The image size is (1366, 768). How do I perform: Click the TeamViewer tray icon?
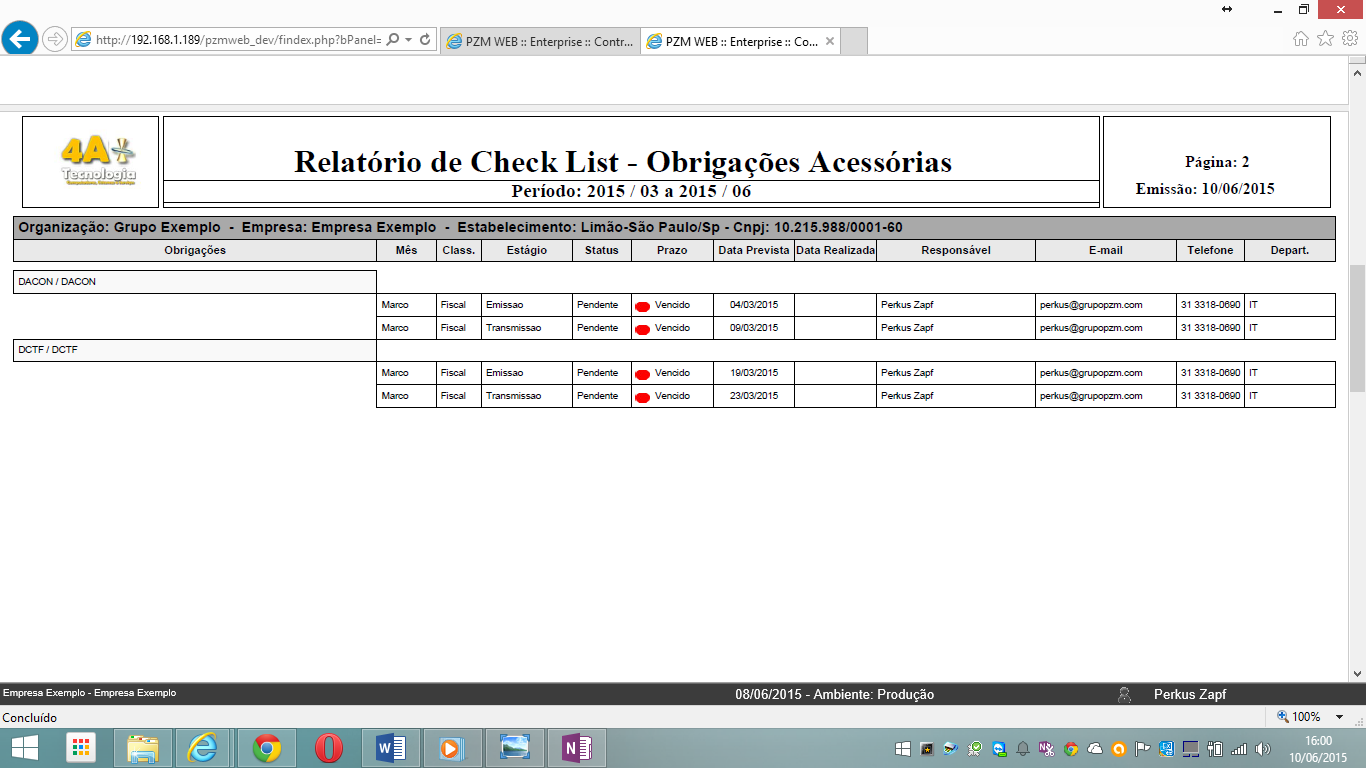coord(999,748)
